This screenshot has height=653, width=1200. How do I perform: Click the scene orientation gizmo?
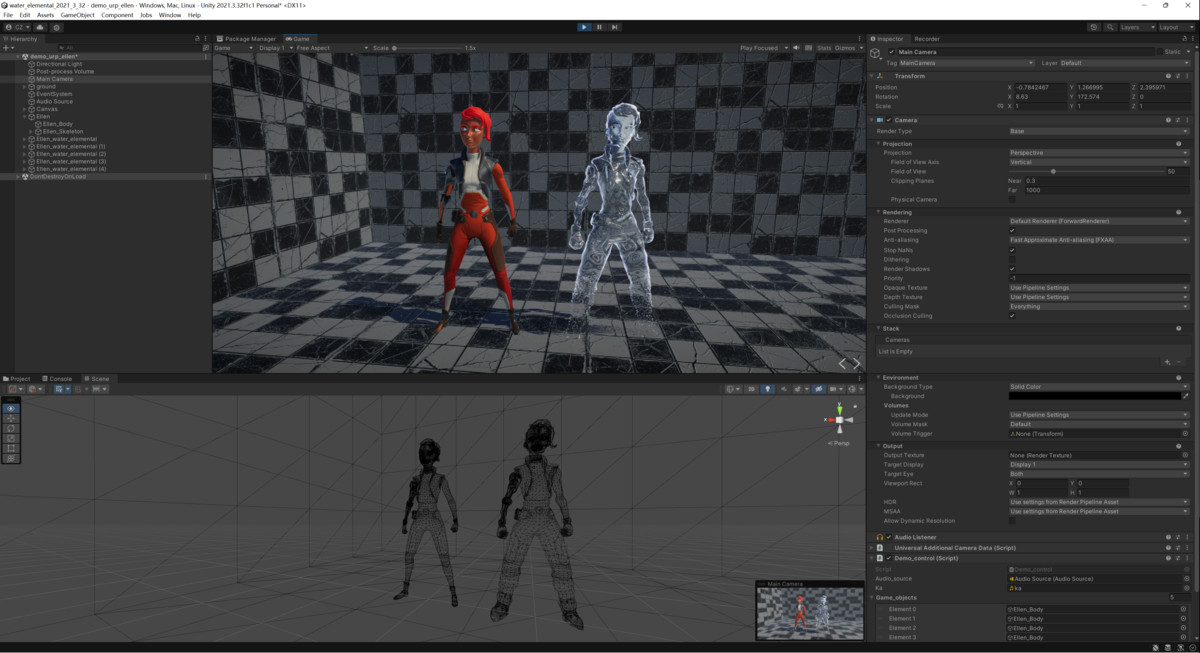pyautogui.click(x=839, y=419)
